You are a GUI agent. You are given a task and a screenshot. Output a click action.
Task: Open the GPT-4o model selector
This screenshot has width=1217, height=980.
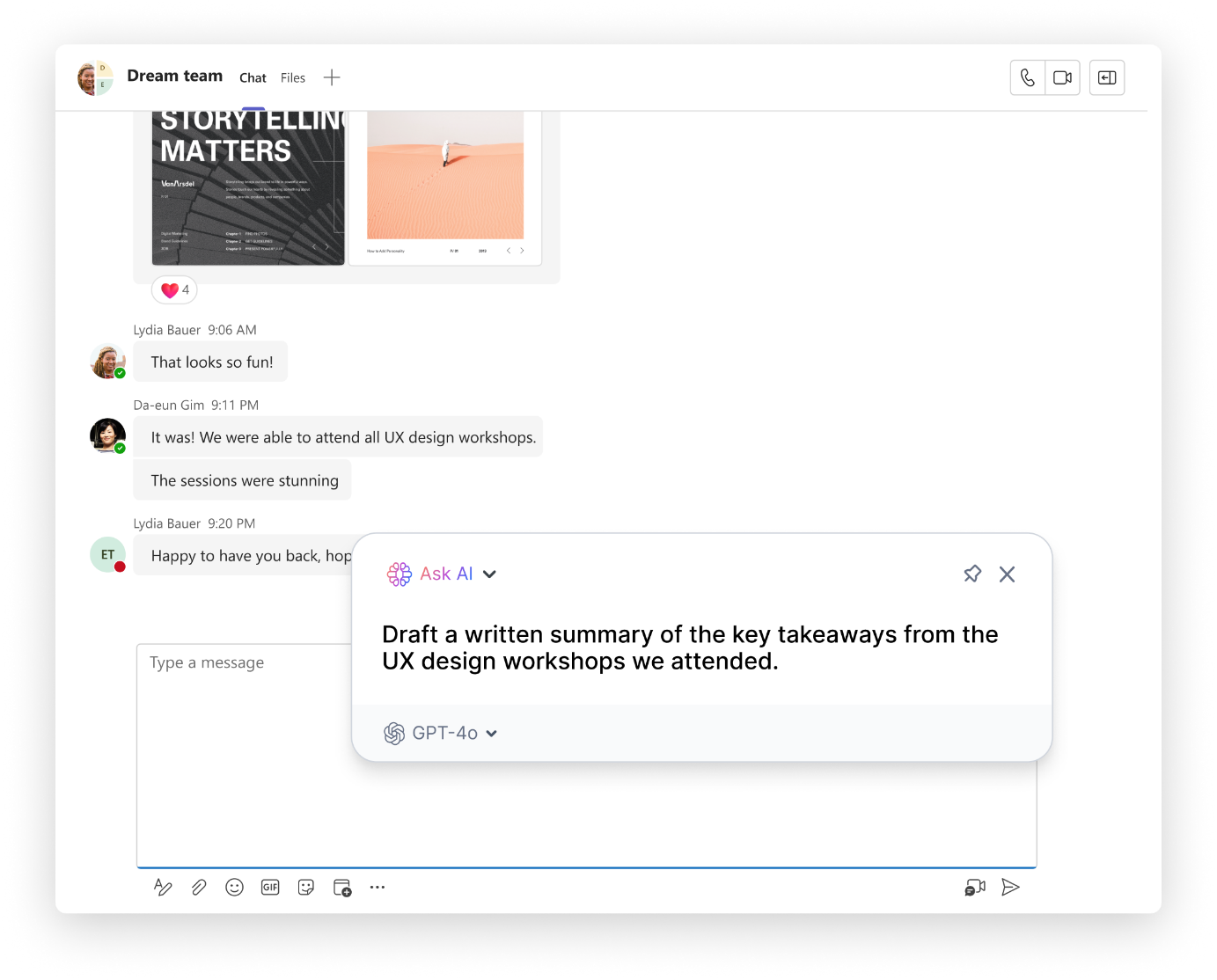tap(441, 733)
